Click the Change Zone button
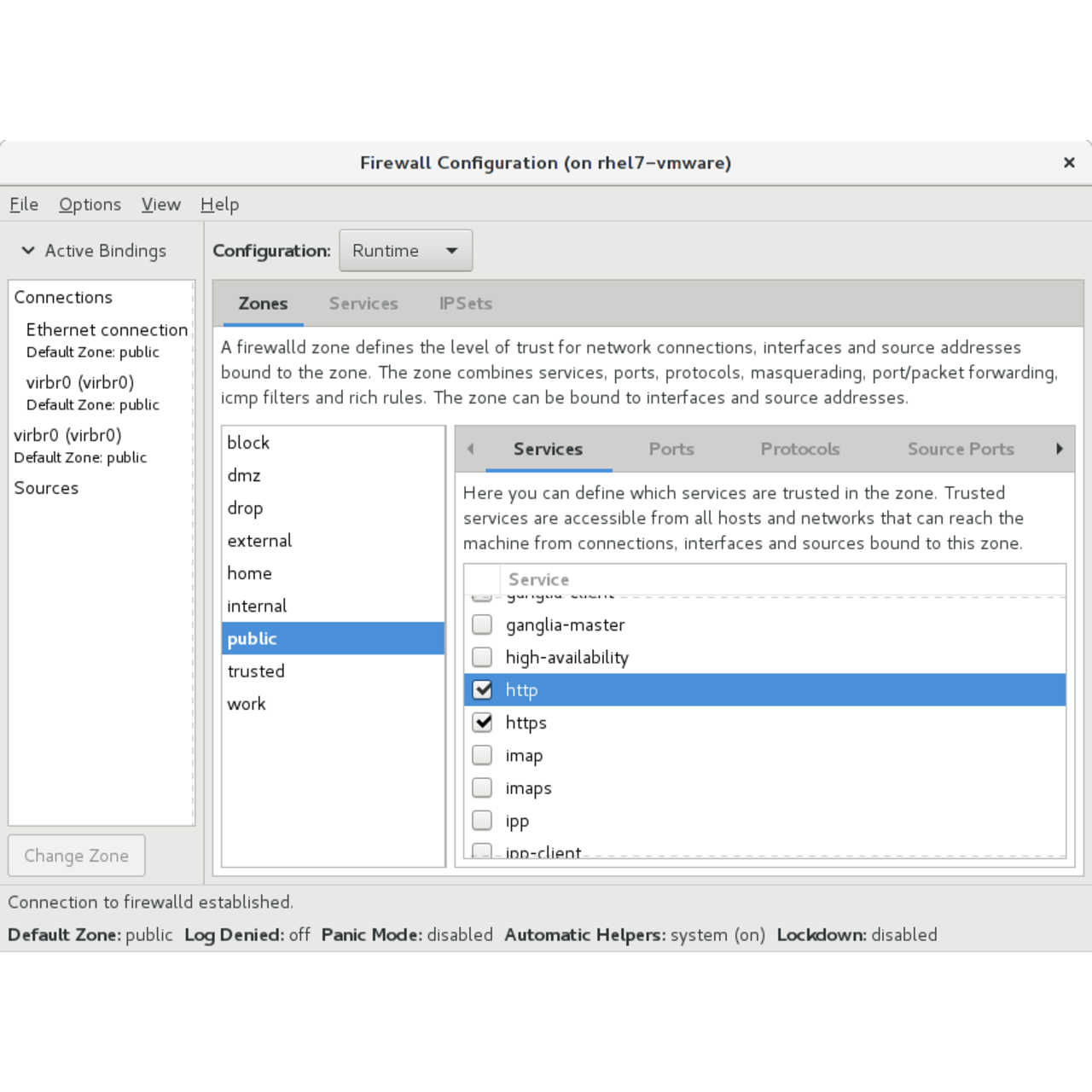Image resolution: width=1092 pixels, height=1092 pixels. (x=76, y=855)
